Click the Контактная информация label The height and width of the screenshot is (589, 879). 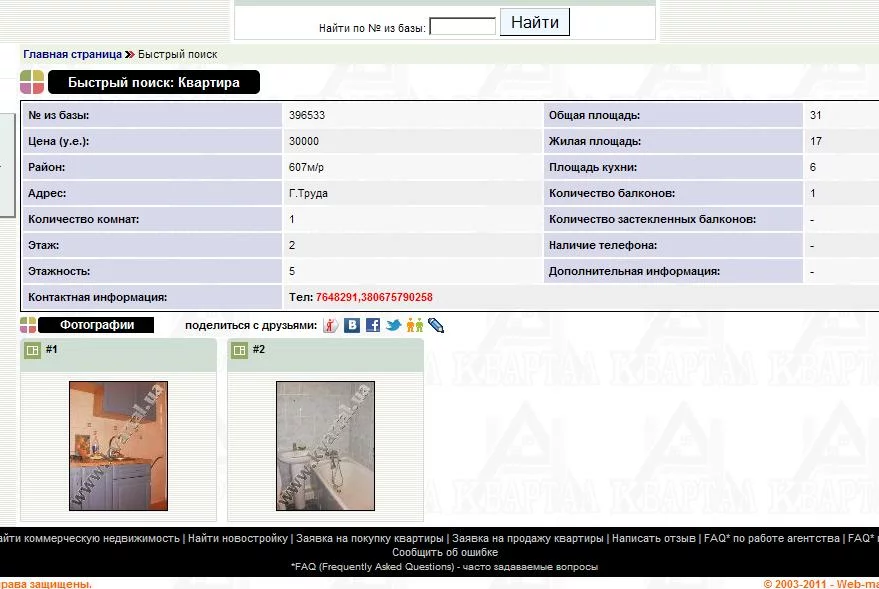pos(98,297)
